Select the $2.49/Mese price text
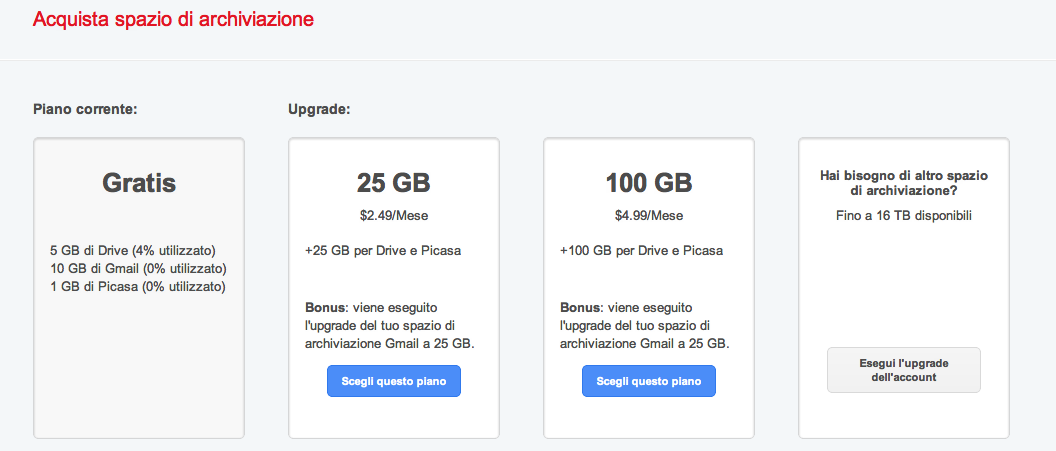 click(394, 216)
